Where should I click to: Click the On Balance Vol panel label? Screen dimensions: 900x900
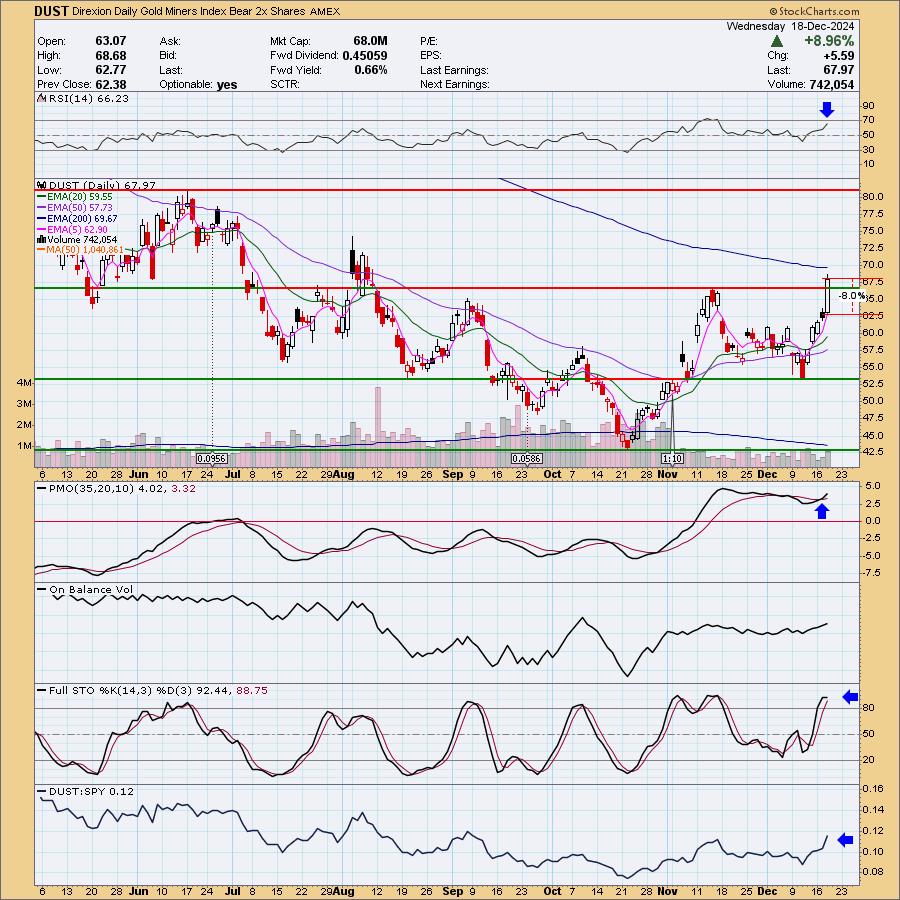pos(91,589)
